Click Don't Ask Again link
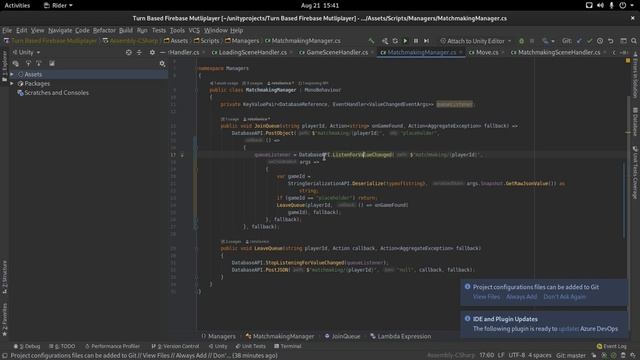 tap(564, 297)
